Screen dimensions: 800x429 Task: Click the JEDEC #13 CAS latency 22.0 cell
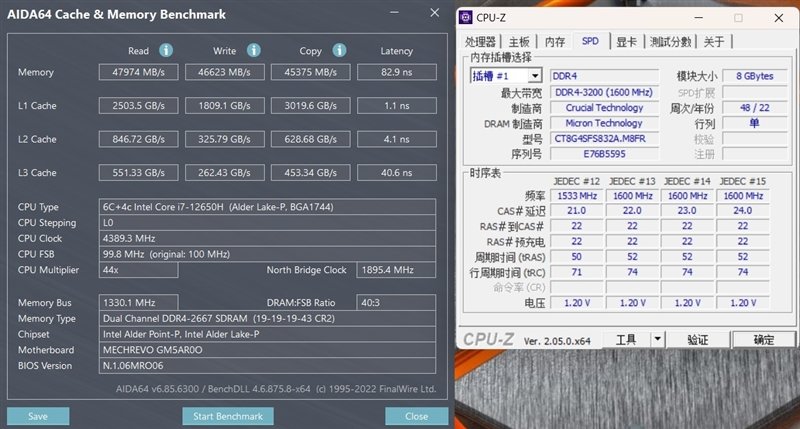(x=632, y=211)
